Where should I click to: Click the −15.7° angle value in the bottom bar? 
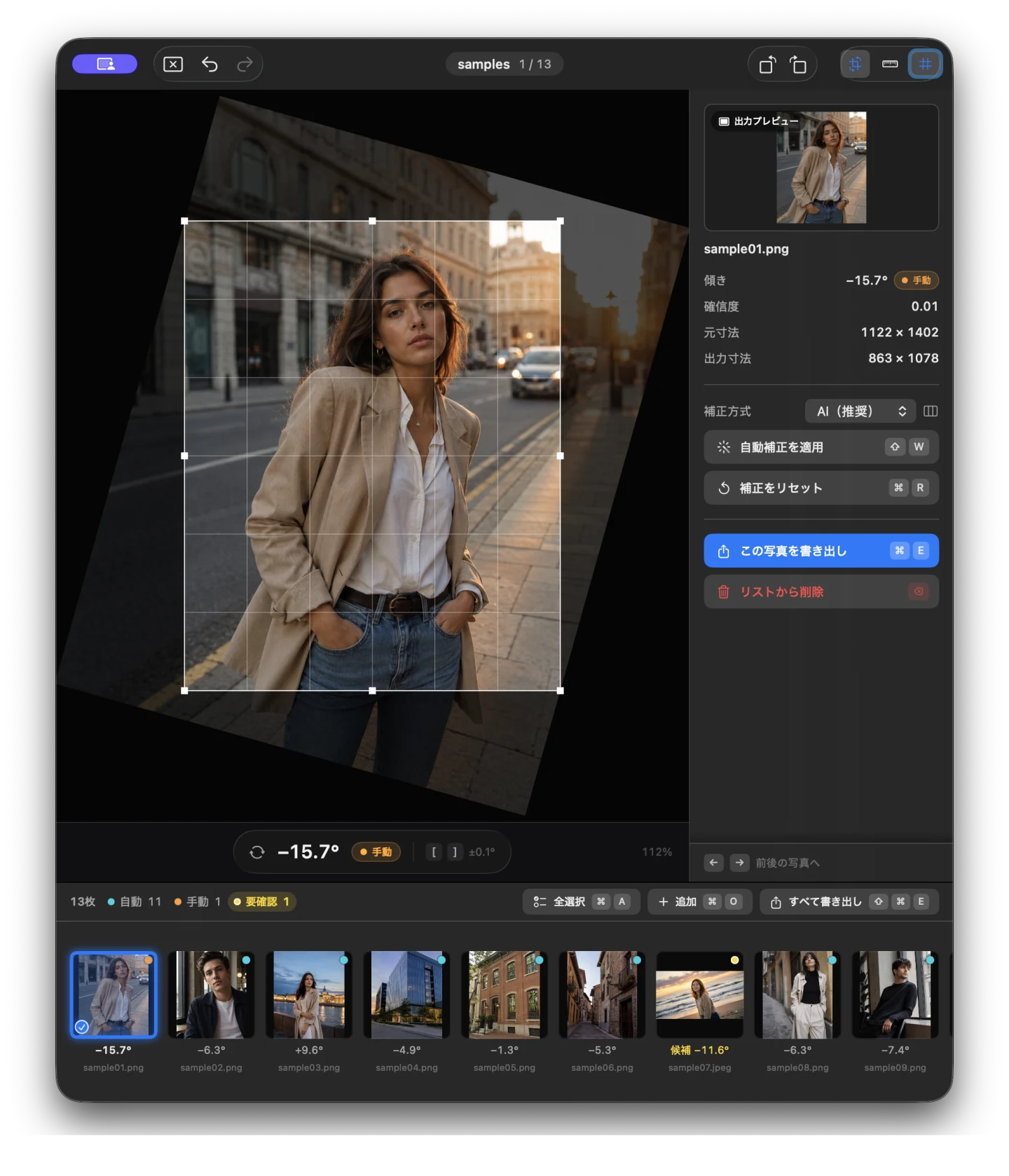point(308,852)
